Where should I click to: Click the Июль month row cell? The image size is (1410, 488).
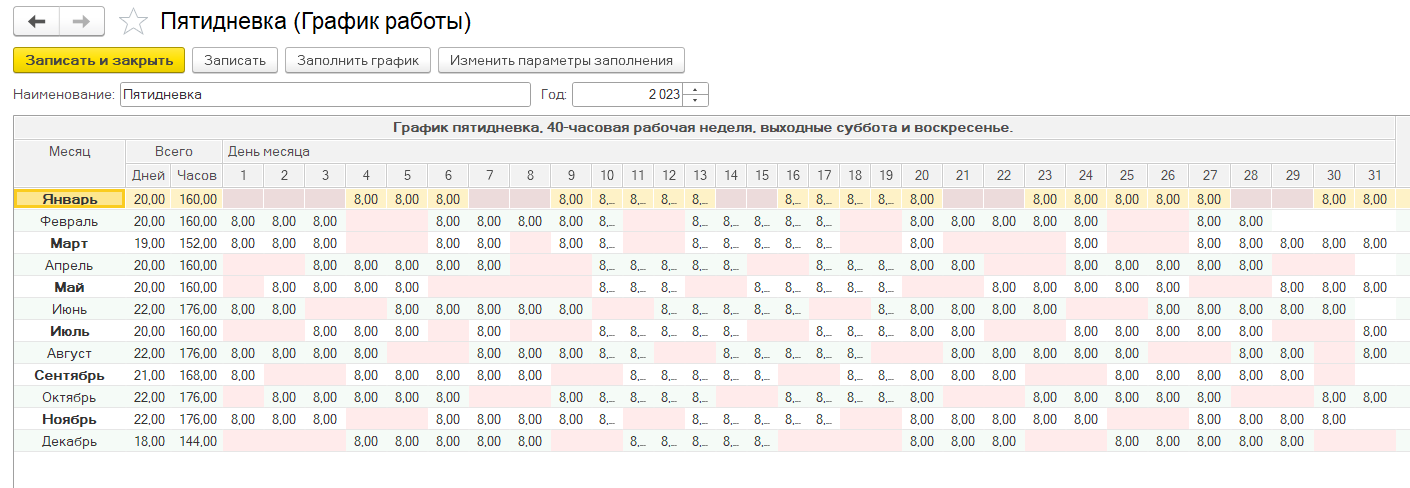(70, 331)
